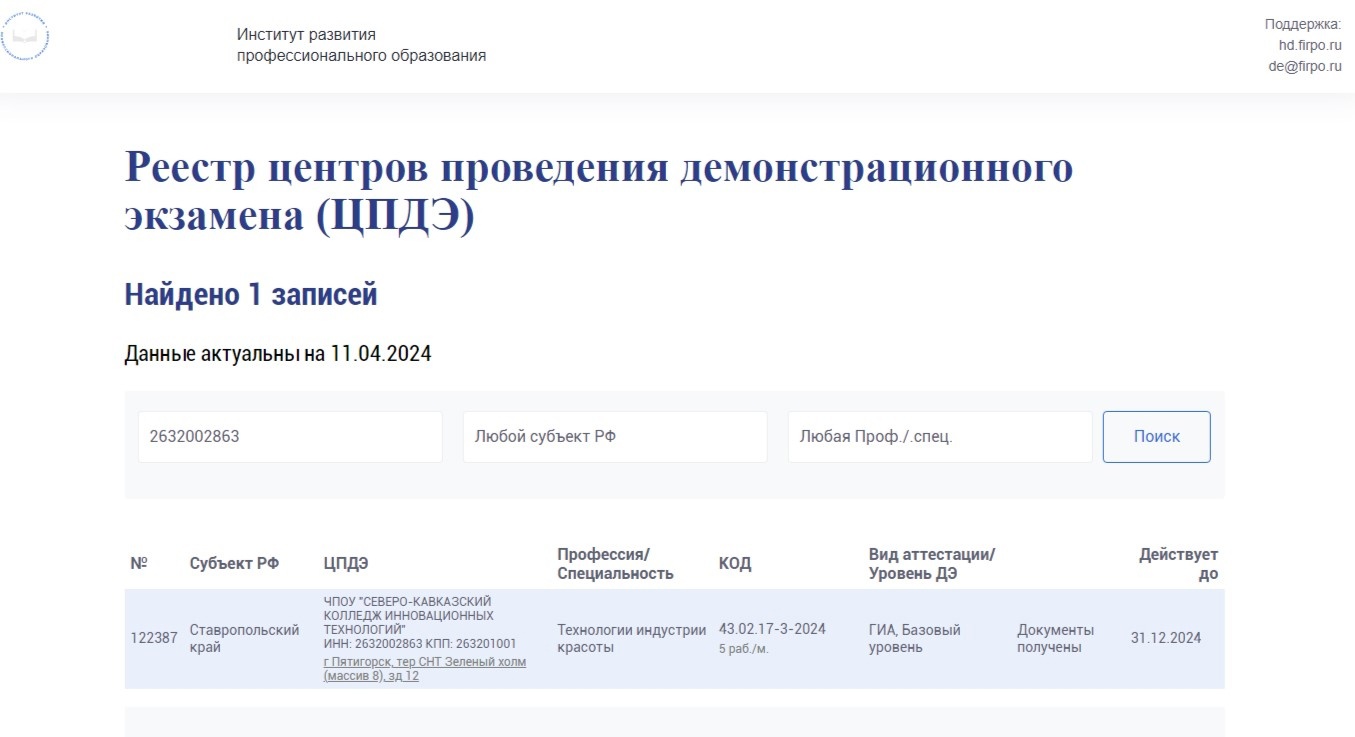Viewport: 1355px width, 737px height.
Task: Click the "Документы получены" status cell
Action: [x=1055, y=638]
